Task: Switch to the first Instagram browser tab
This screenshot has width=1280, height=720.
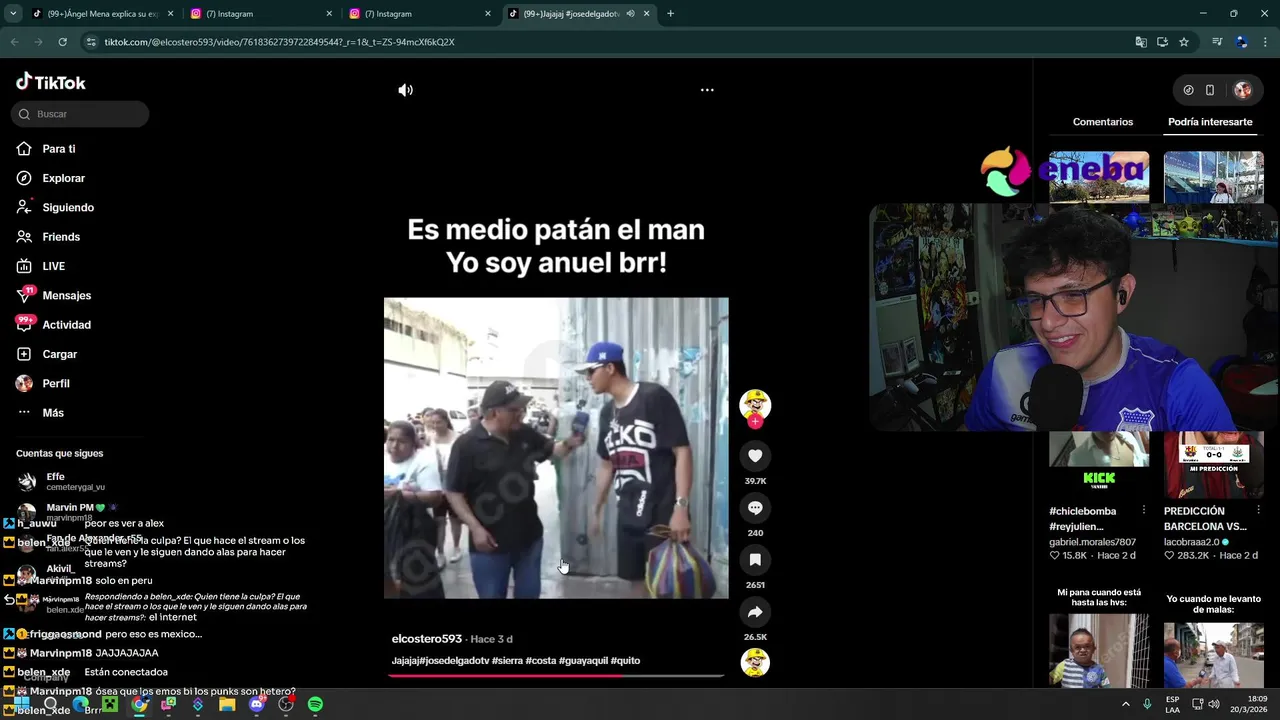Action: (262, 14)
